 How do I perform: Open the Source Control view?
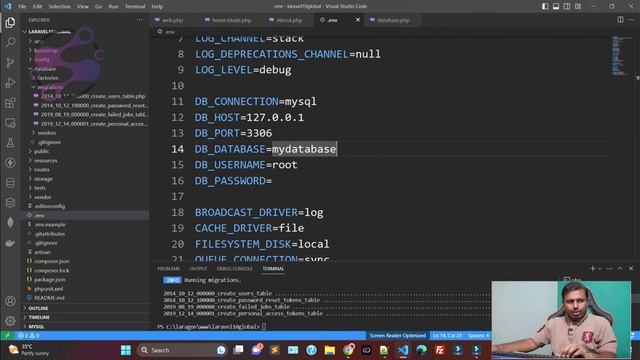10,62
